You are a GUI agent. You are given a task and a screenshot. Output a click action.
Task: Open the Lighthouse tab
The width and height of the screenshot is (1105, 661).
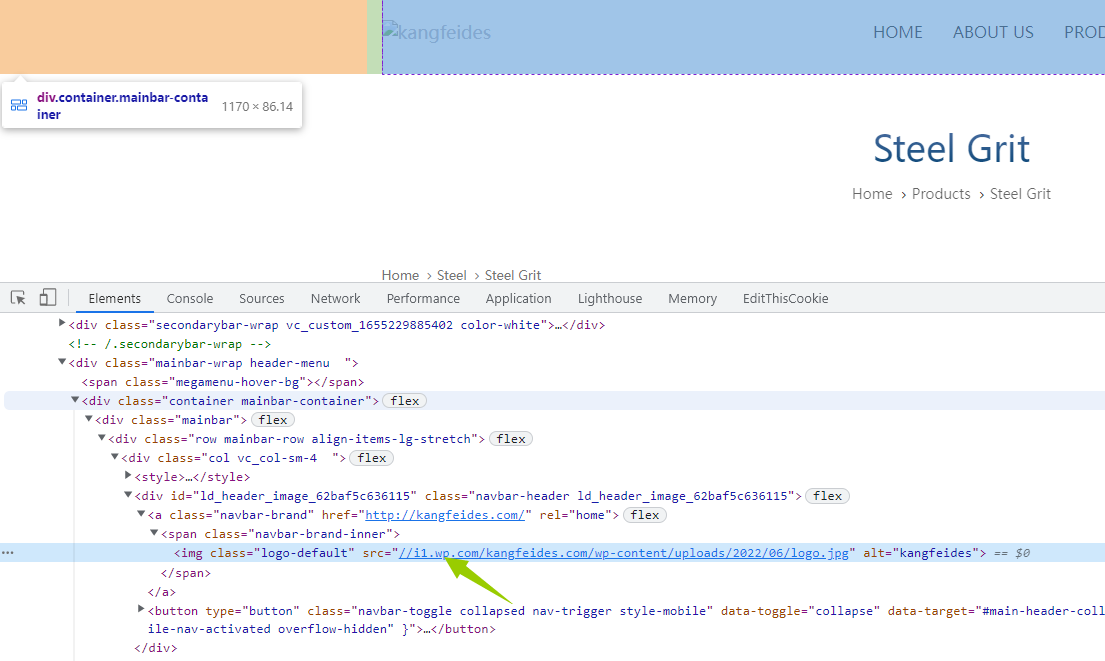pos(610,299)
